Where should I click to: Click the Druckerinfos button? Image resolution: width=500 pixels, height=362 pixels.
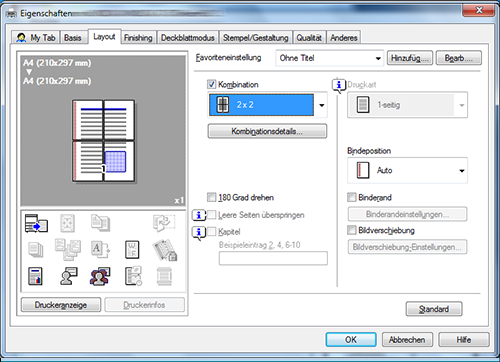point(144,305)
